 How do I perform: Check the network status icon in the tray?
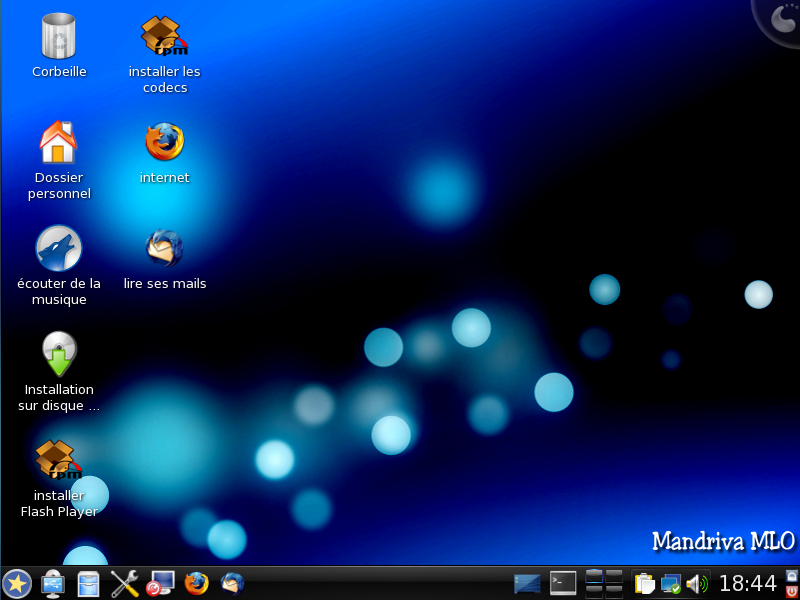[671, 583]
